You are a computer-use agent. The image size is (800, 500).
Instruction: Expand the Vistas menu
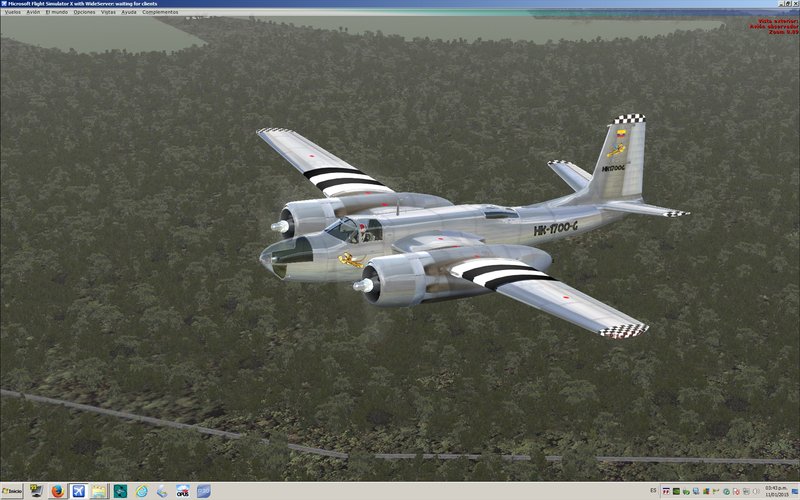tap(109, 12)
